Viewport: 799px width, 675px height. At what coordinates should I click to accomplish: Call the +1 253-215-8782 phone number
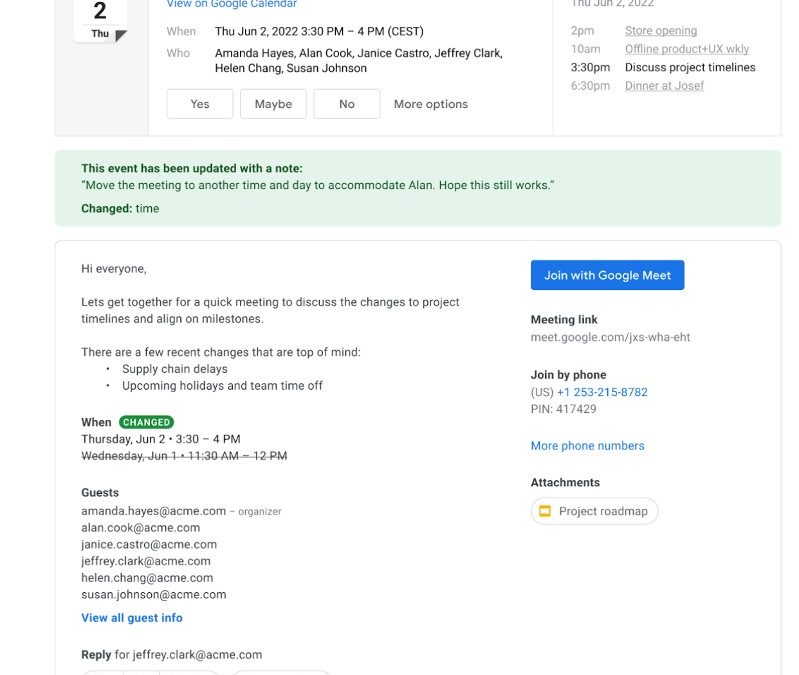[x=602, y=392]
